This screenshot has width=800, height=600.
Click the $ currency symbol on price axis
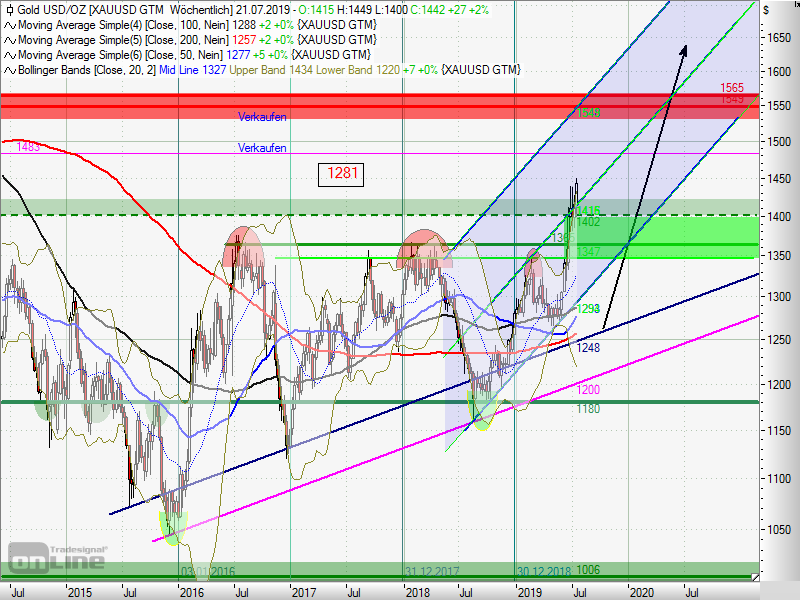click(766, 10)
